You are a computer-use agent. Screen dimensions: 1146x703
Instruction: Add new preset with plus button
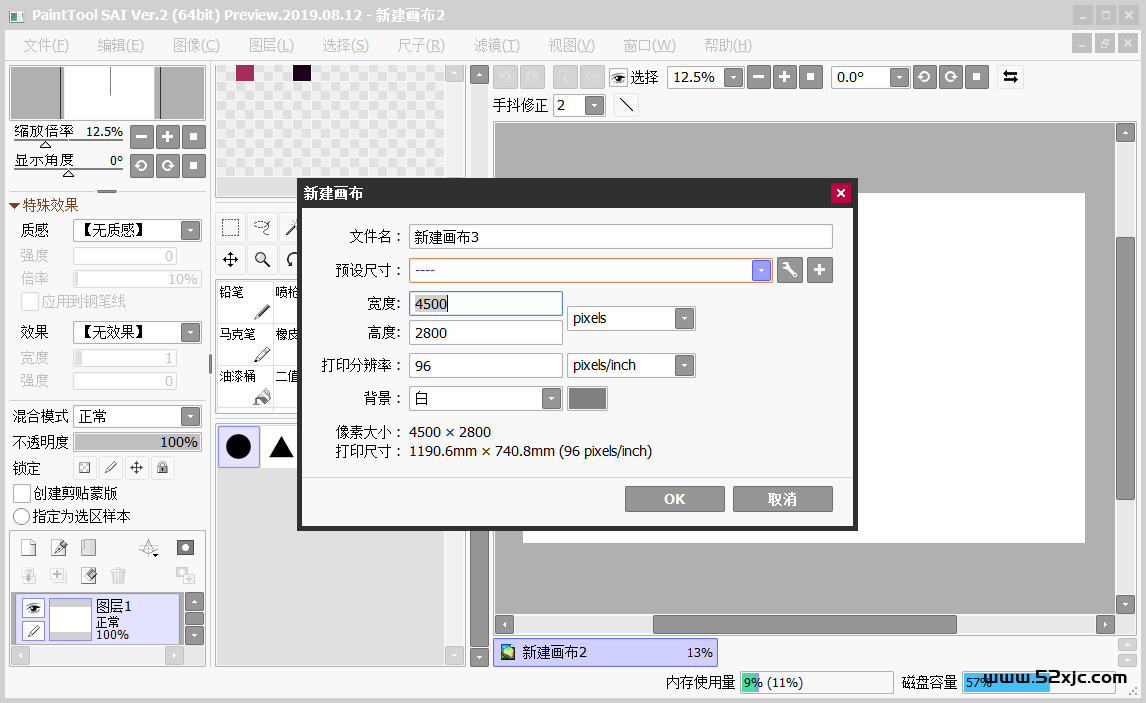pos(820,270)
